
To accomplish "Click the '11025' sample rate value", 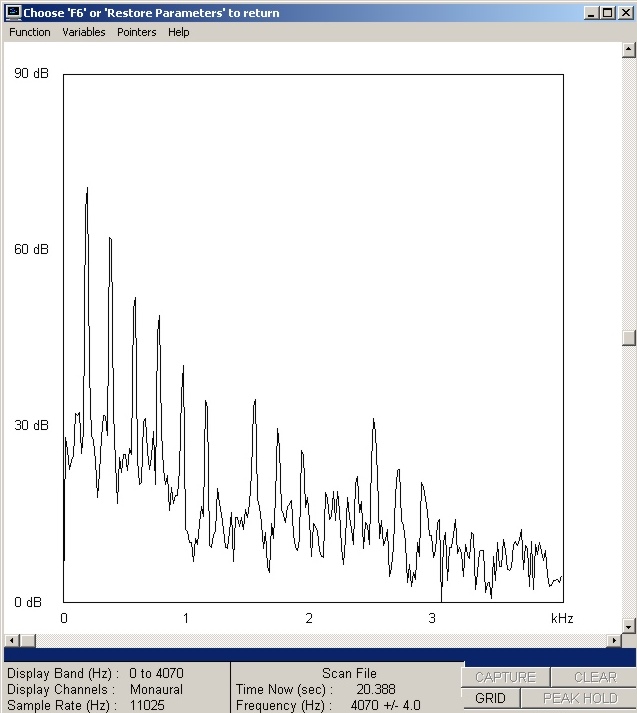I will 147,705.
